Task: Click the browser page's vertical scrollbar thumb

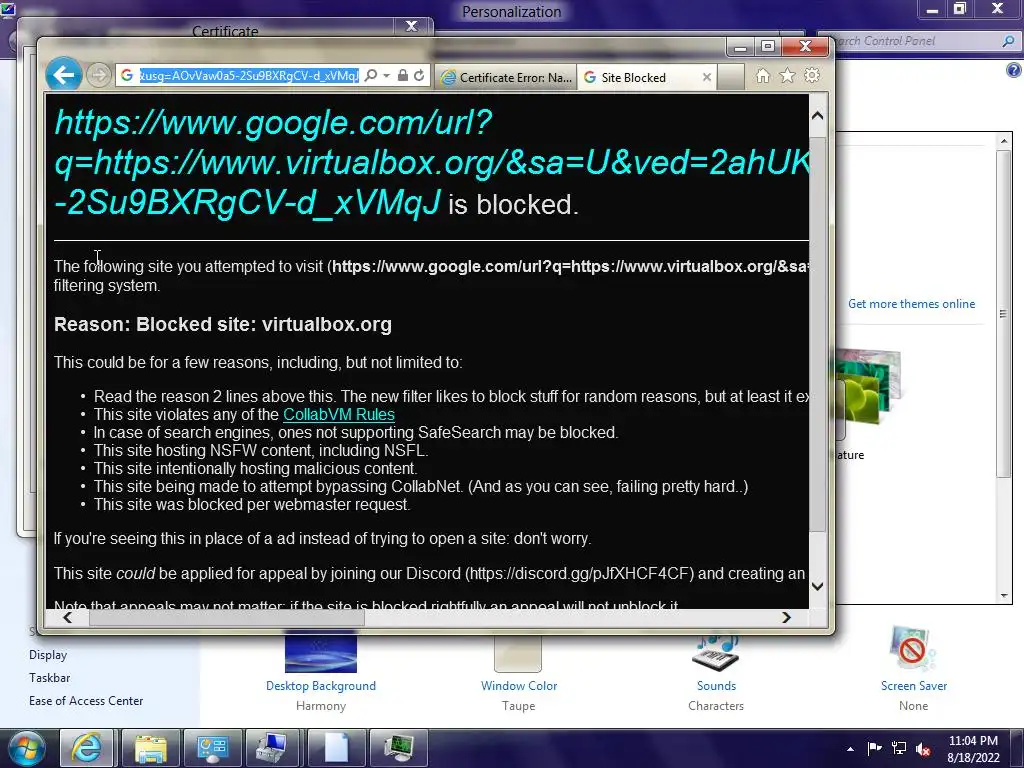Action: [x=817, y=334]
